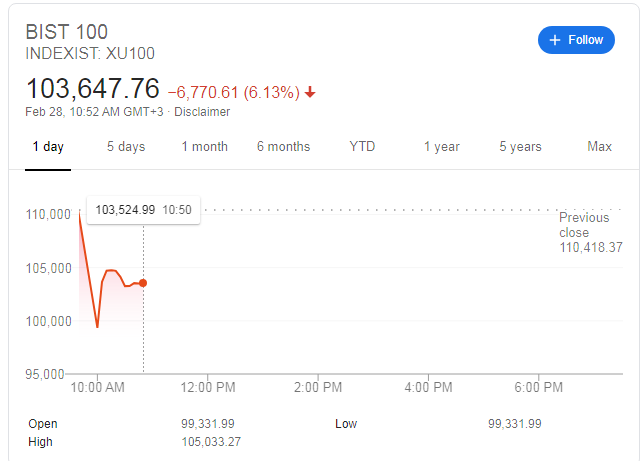Show the 1 month chart
641x461 pixels.
[204, 147]
